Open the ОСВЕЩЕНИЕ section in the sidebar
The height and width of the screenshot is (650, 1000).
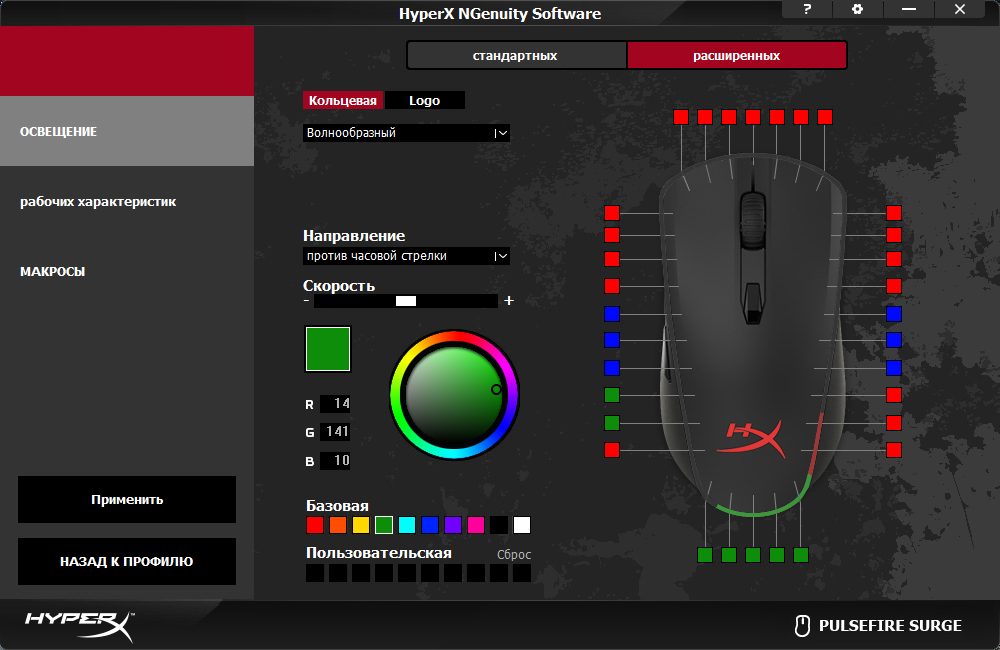click(127, 131)
